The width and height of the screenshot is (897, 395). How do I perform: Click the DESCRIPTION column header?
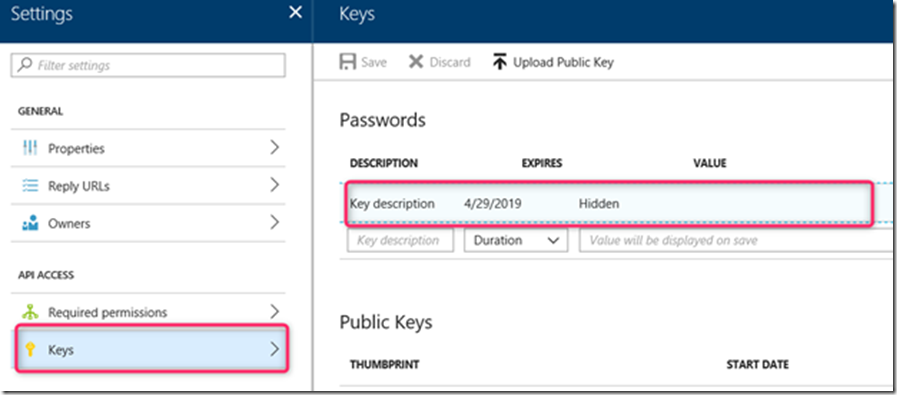click(384, 163)
